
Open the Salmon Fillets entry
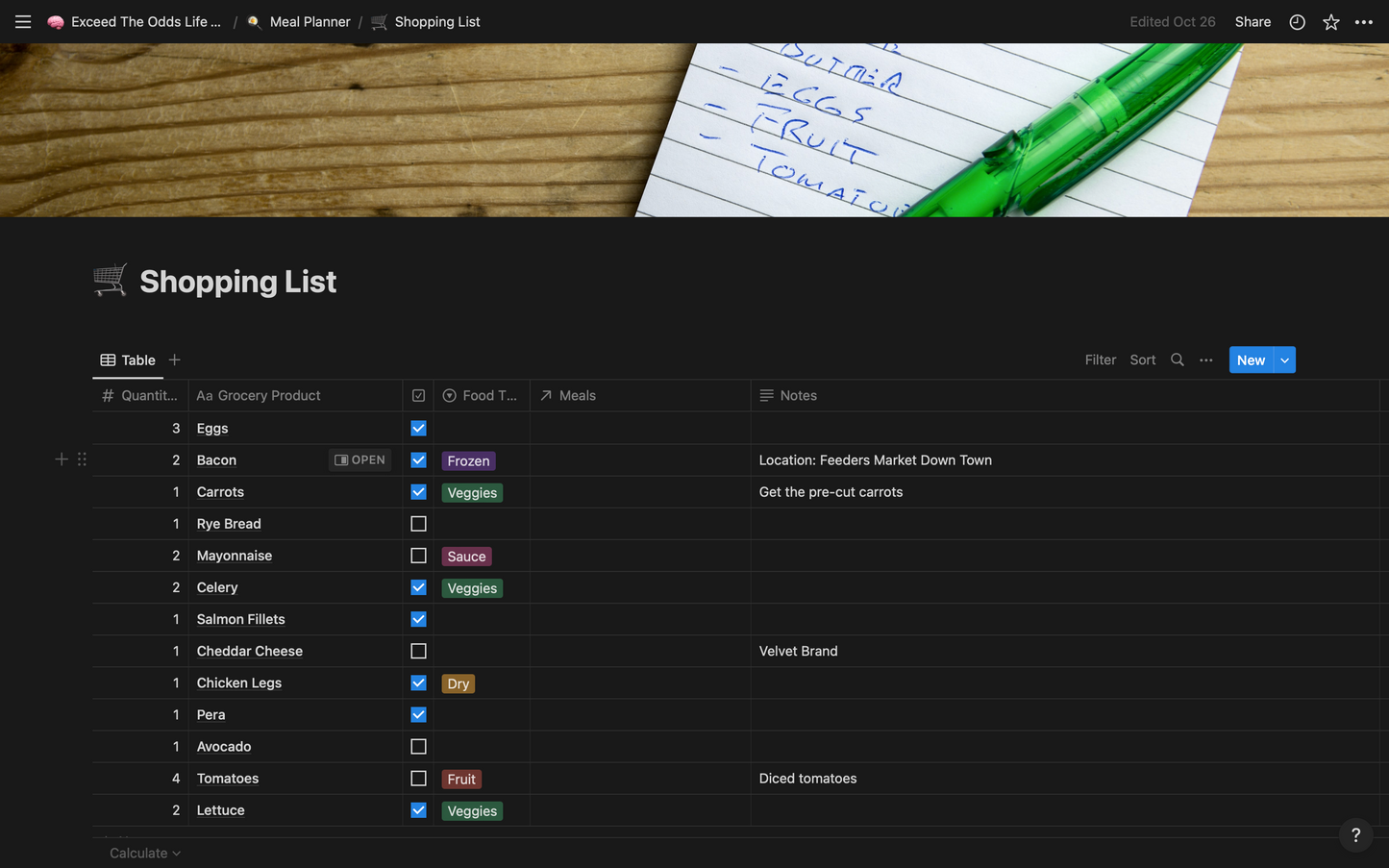[241, 619]
